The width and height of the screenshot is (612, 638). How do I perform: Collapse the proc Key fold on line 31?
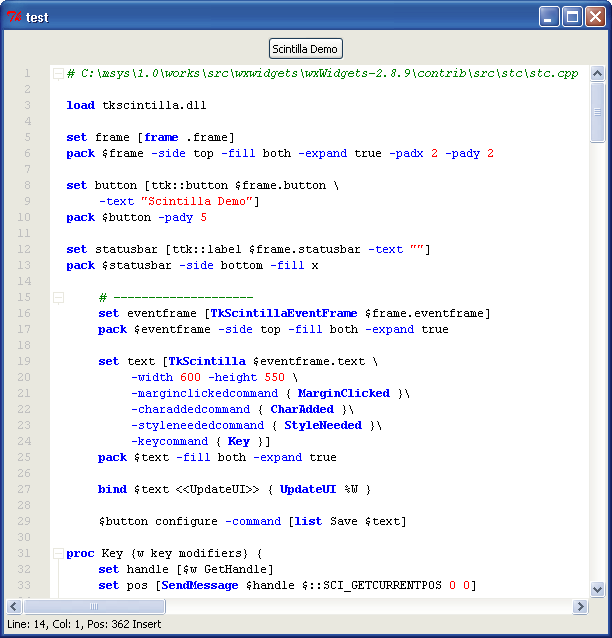tap(58, 554)
